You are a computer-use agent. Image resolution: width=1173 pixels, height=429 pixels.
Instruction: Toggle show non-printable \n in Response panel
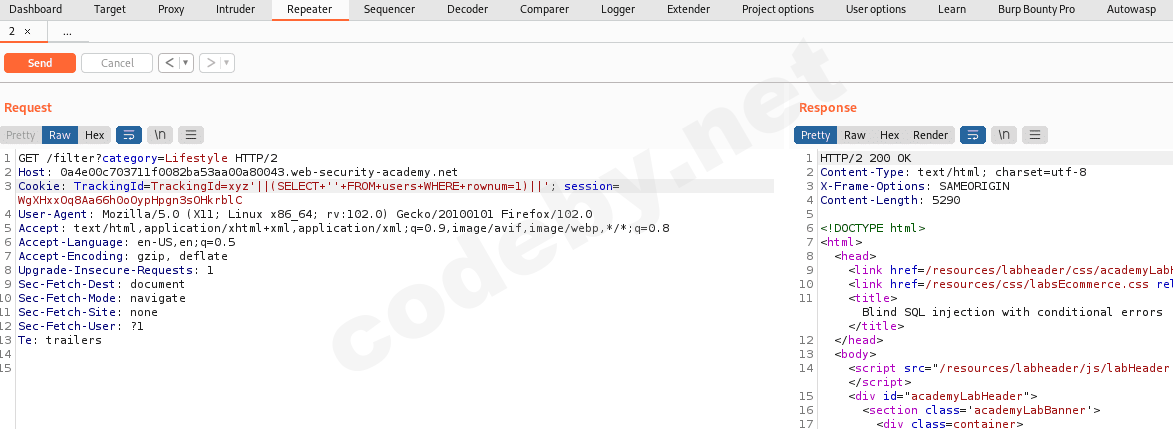(x=1004, y=135)
